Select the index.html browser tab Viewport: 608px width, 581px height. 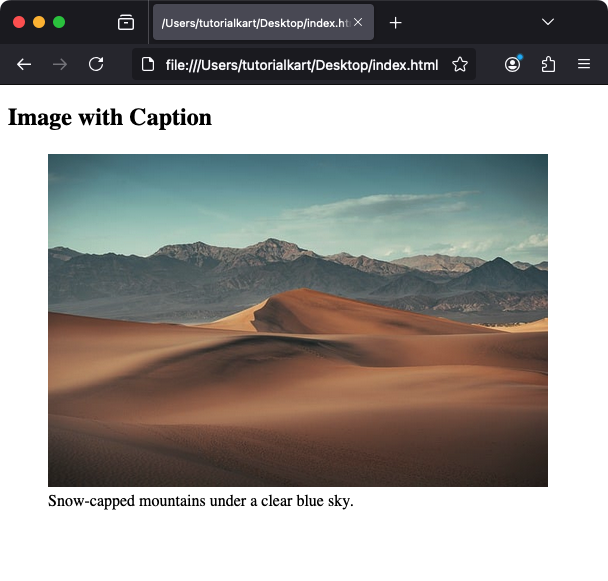click(250, 22)
